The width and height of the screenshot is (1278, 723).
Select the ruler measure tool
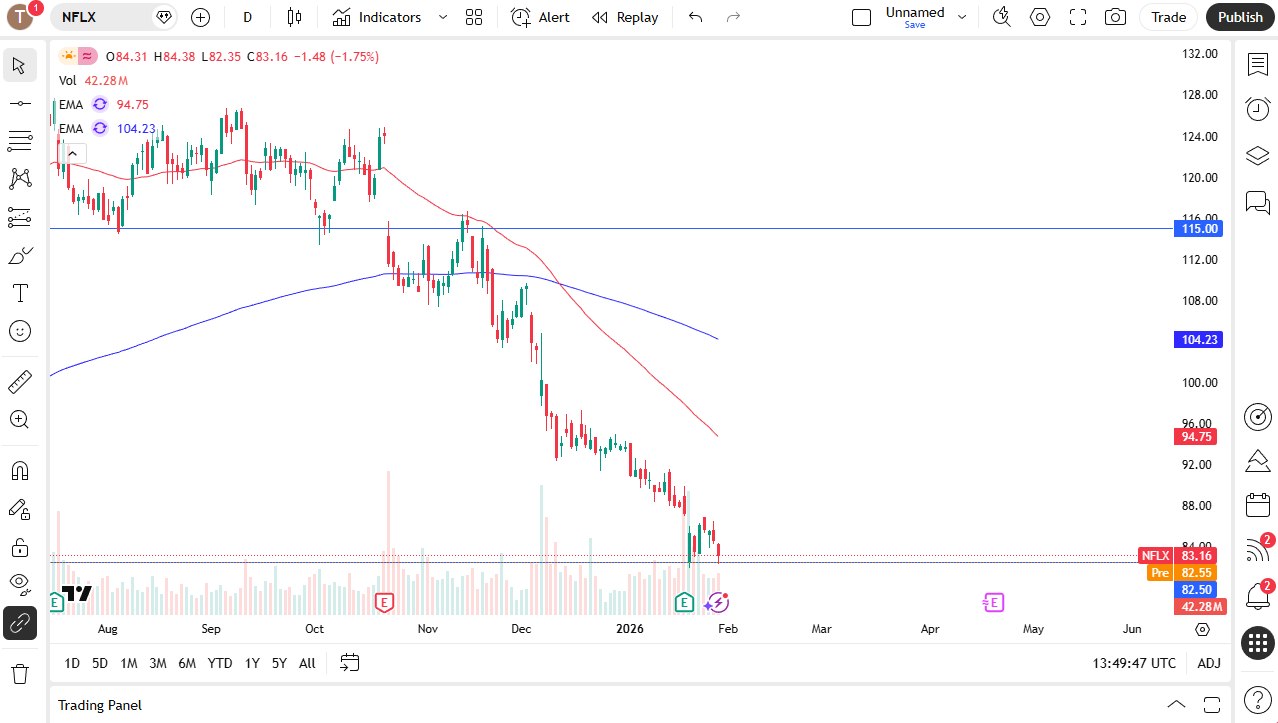pyautogui.click(x=19, y=381)
